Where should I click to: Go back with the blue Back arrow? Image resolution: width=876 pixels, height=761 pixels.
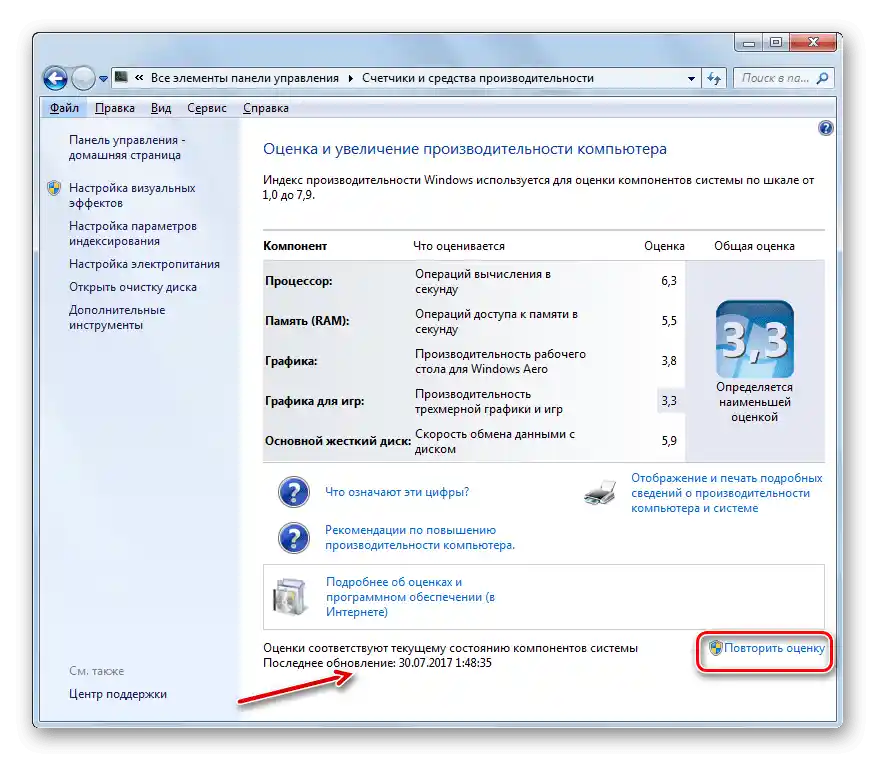55,78
